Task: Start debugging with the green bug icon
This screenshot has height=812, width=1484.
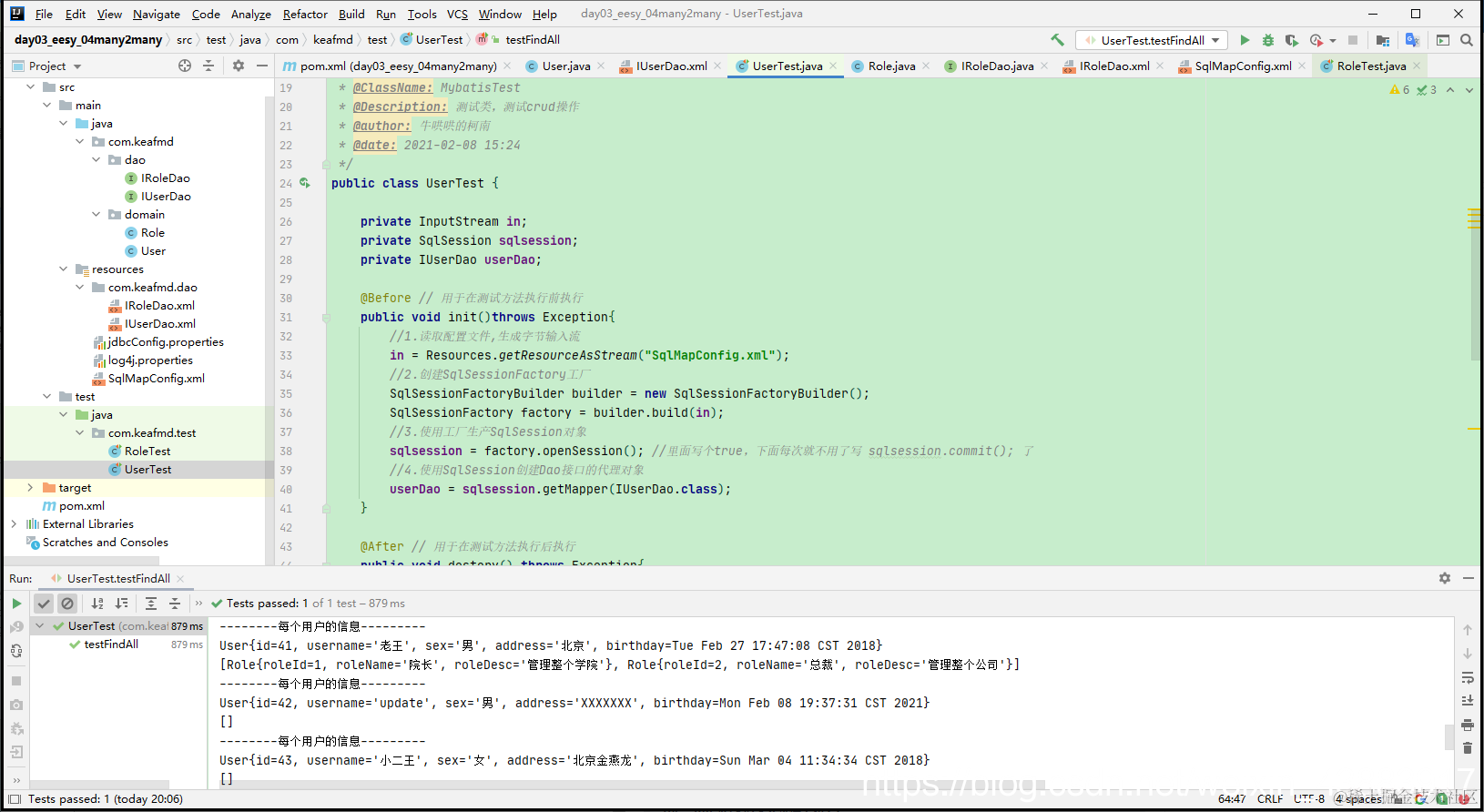Action: point(1268,40)
